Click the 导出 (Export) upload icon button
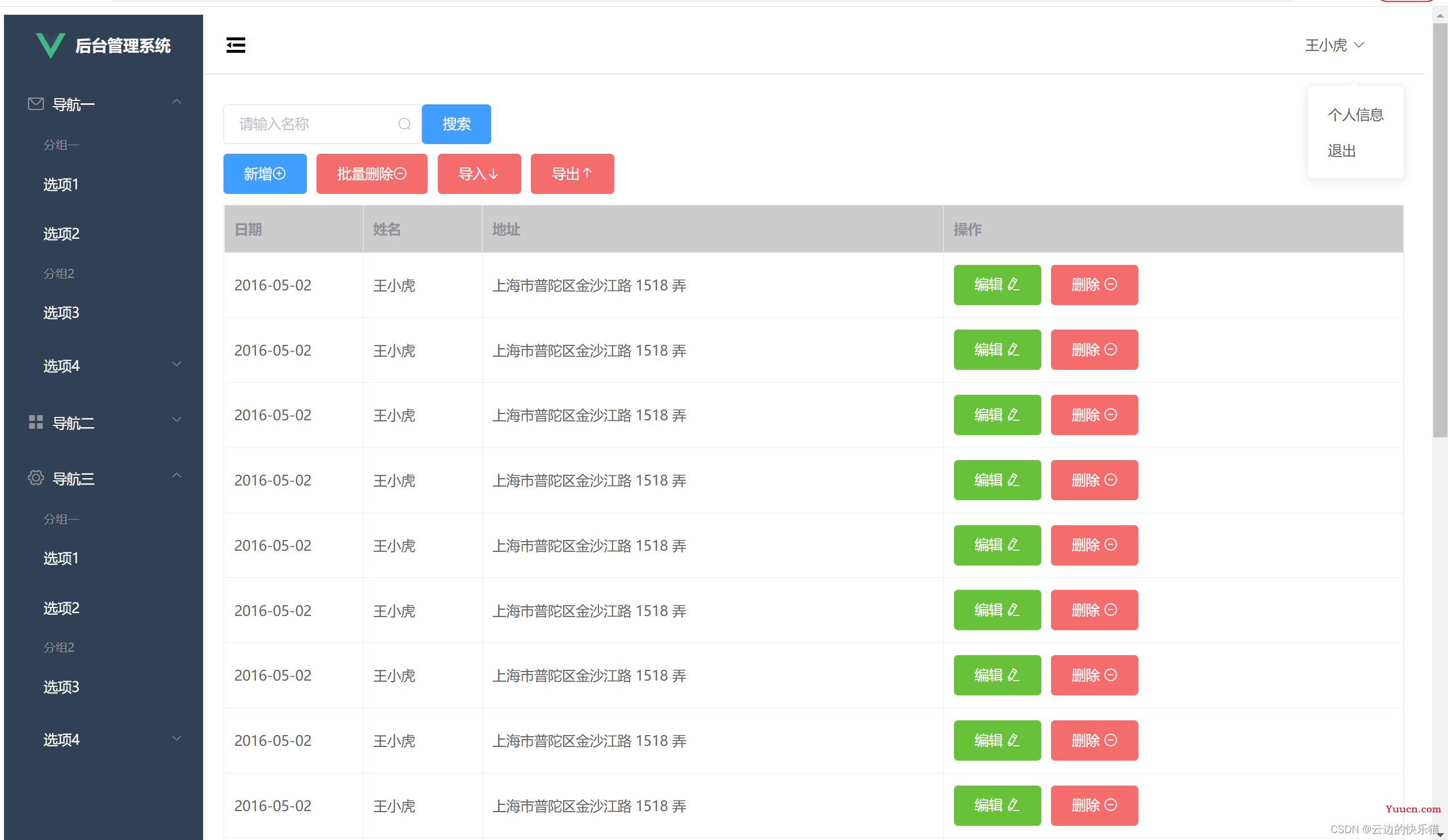Image resolution: width=1448 pixels, height=840 pixels. (572, 174)
